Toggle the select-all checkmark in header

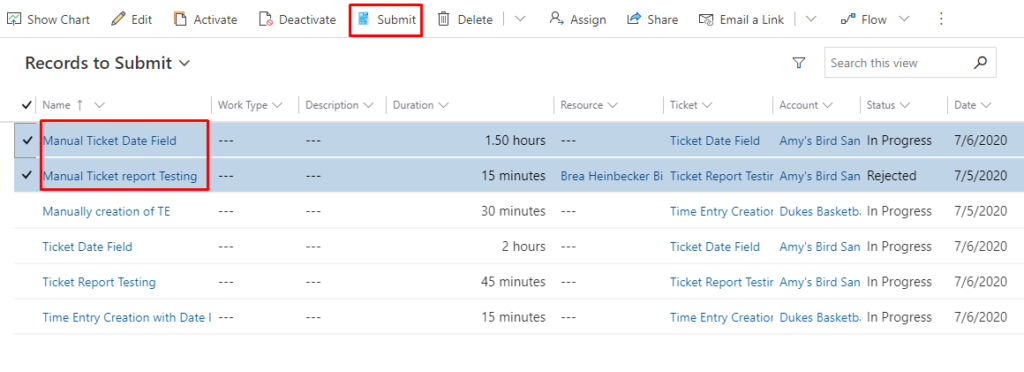(27, 104)
